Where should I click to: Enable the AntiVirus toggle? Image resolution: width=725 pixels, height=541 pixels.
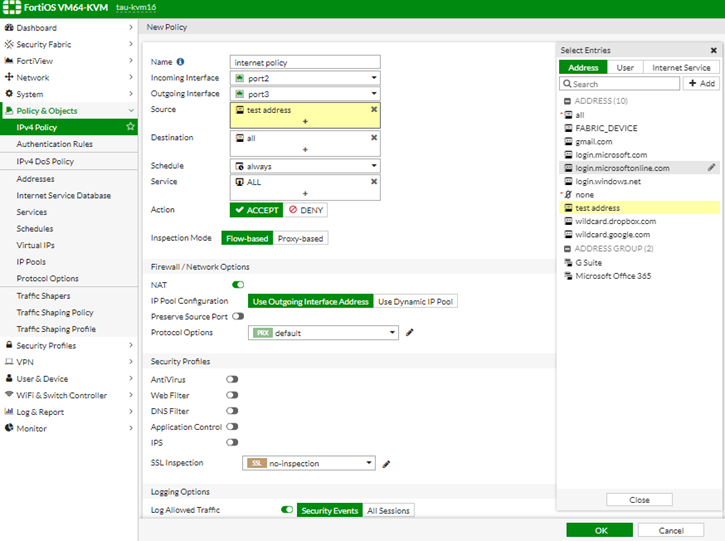(x=232, y=379)
